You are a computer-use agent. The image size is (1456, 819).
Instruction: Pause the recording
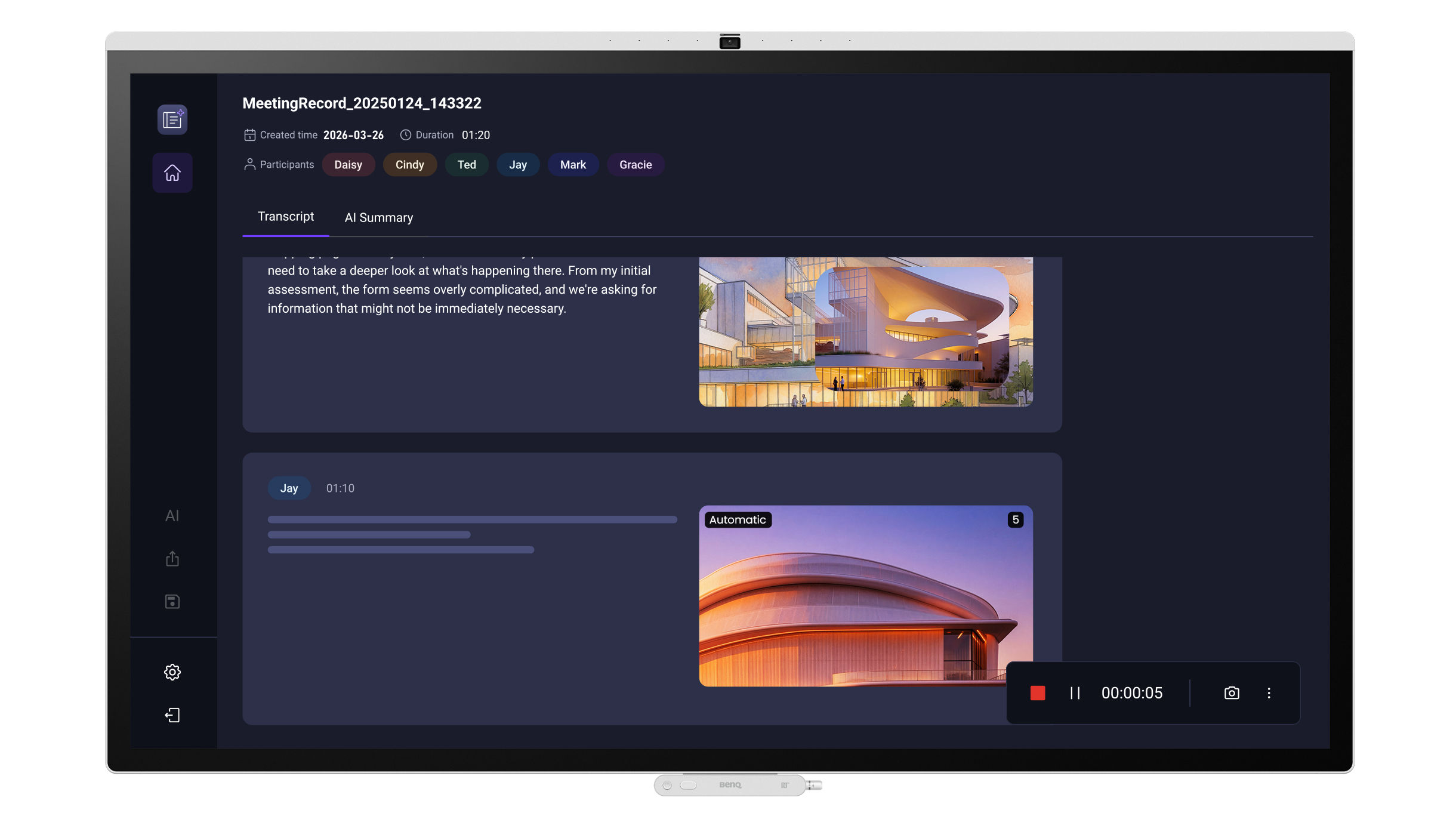click(1074, 692)
